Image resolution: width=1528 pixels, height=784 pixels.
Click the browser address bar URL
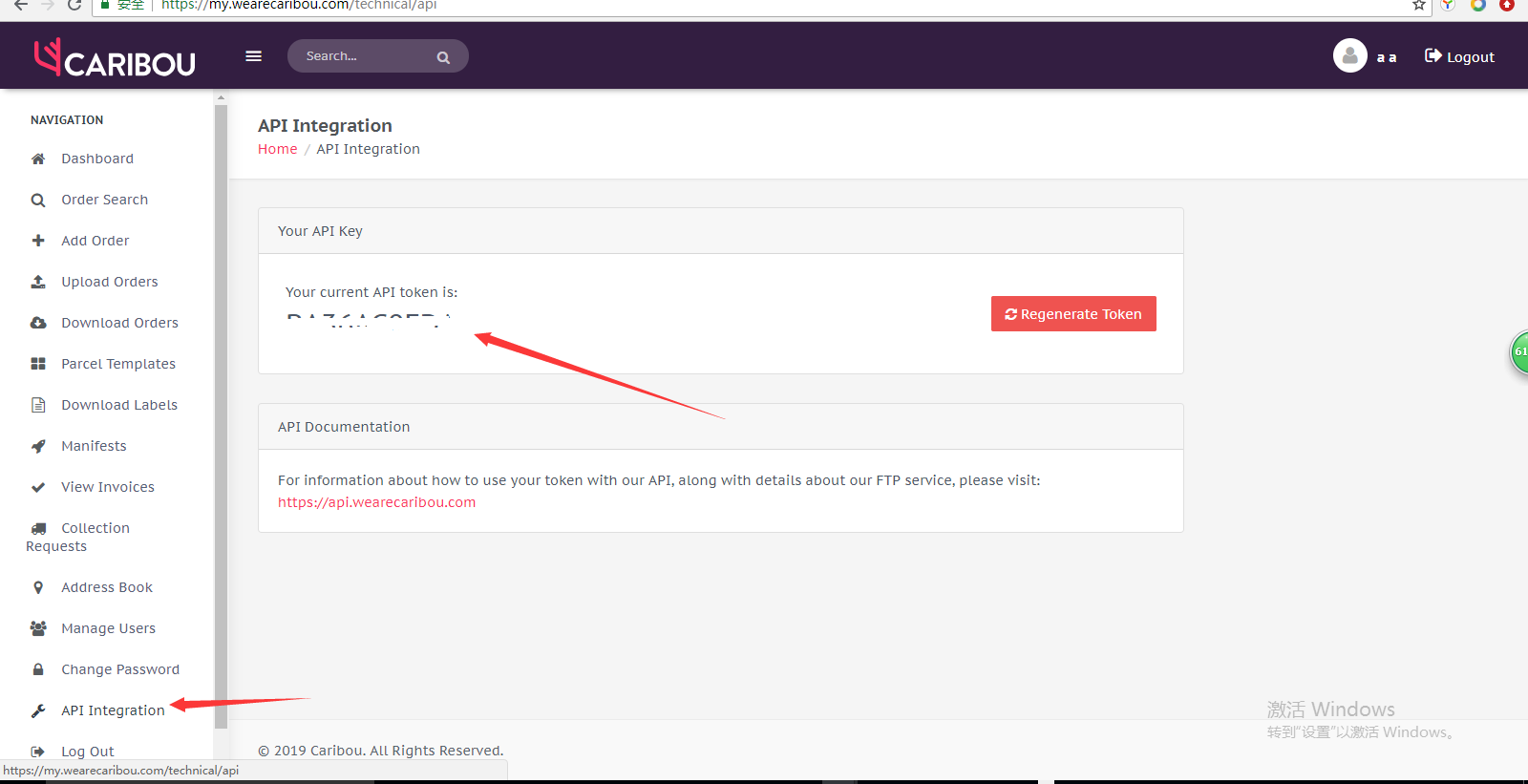click(299, 5)
